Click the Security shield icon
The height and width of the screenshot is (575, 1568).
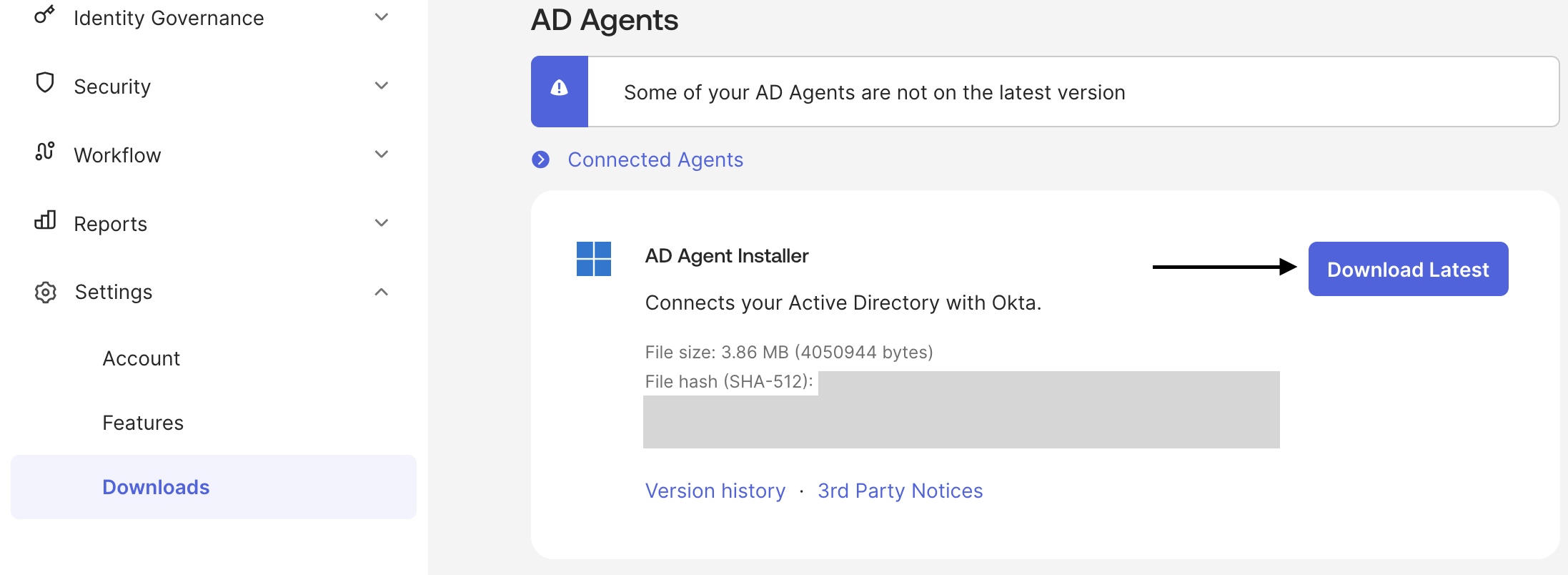tap(45, 83)
